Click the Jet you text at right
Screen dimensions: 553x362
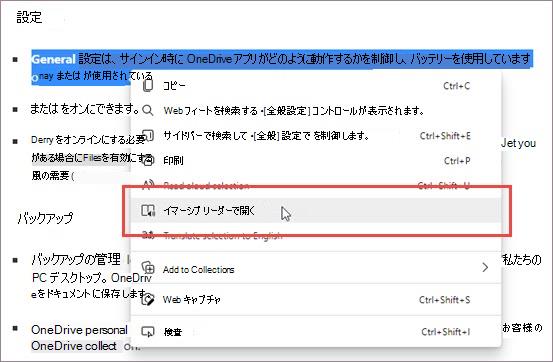(518, 143)
